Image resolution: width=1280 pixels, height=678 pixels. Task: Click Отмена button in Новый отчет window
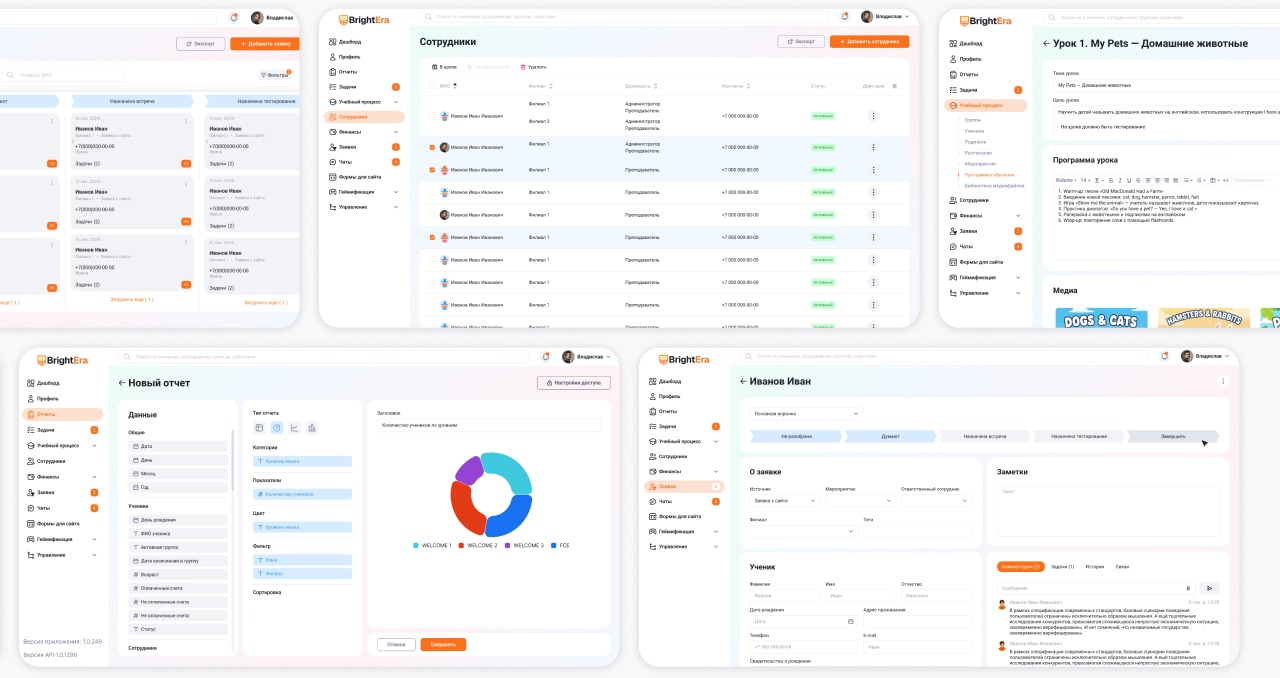coord(396,644)
